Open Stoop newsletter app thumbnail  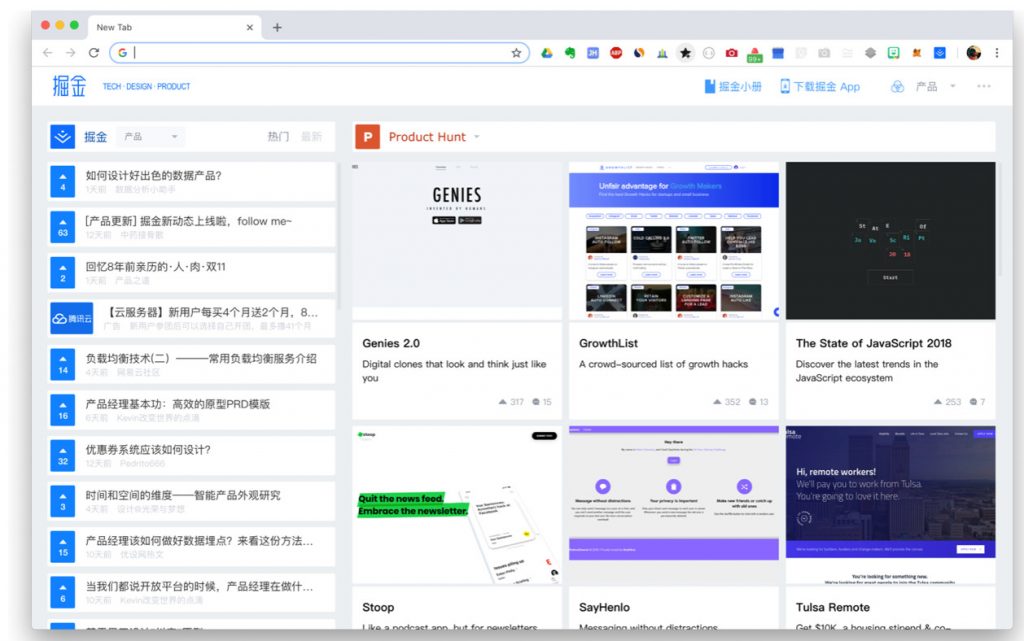coord(456,505)
